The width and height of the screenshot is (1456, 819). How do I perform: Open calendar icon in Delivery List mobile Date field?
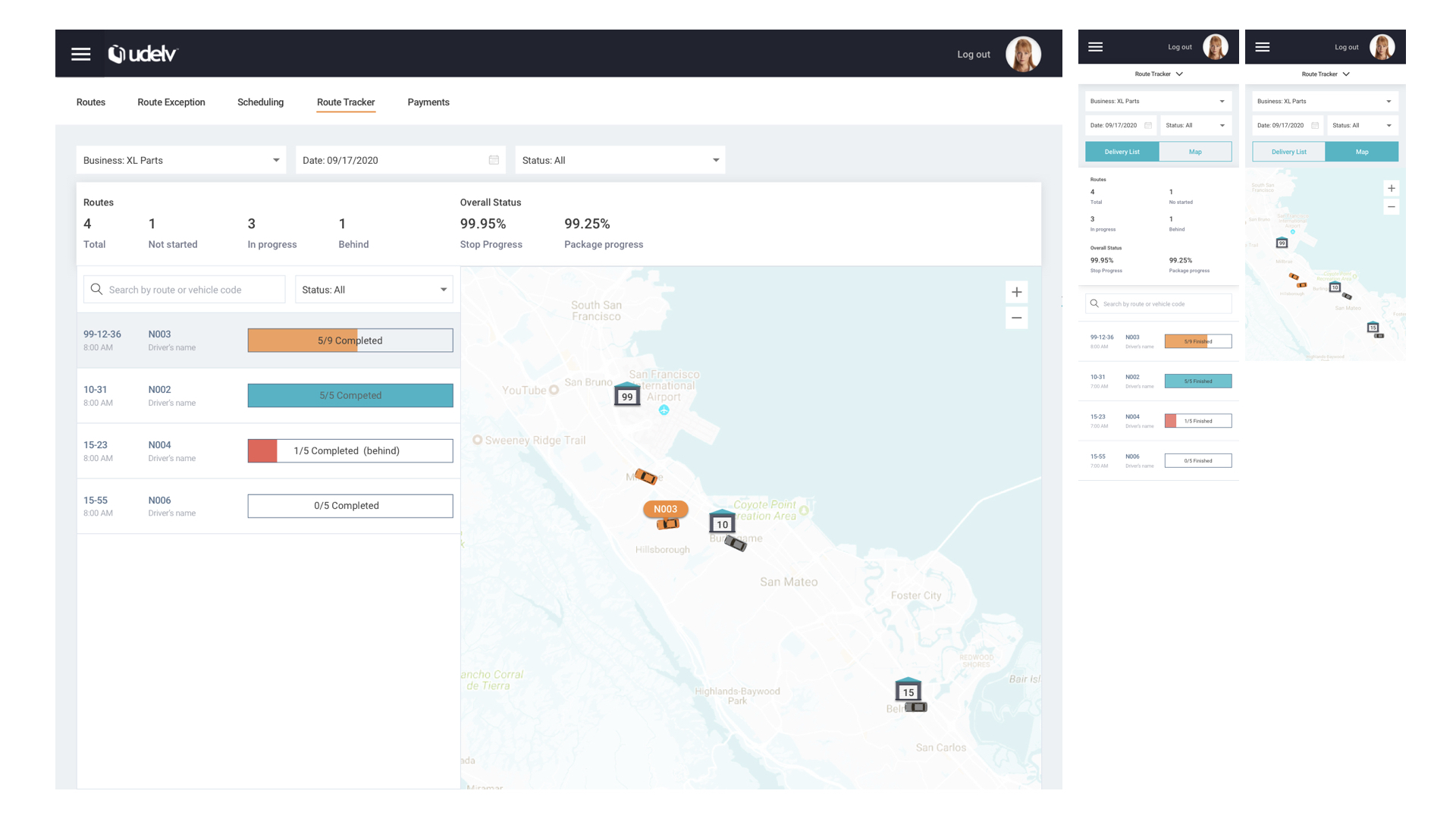click(x=1148, y=125)
